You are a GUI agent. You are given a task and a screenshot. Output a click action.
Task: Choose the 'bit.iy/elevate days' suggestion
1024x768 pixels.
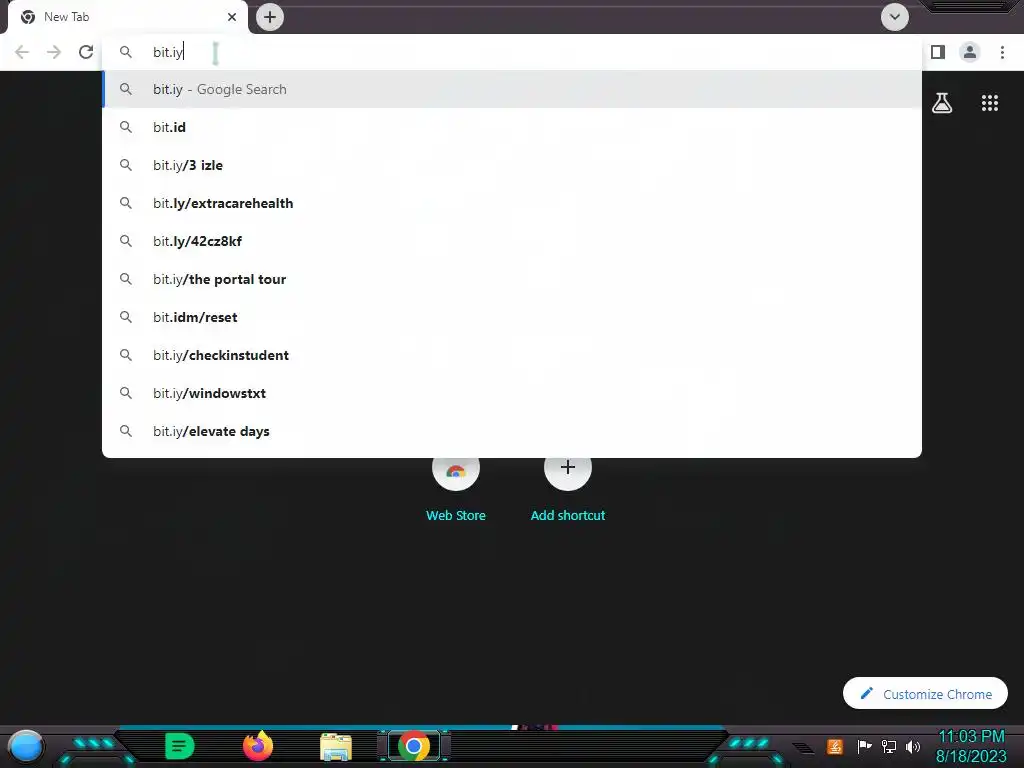click(x=512, y=431)
